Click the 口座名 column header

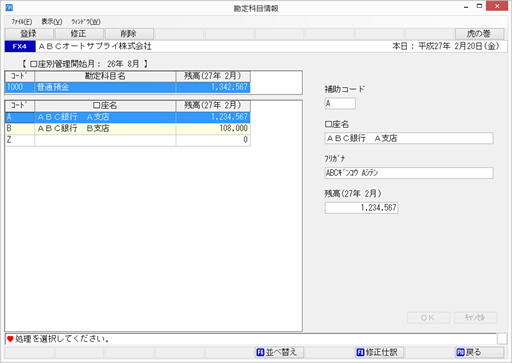coord(105,106)
